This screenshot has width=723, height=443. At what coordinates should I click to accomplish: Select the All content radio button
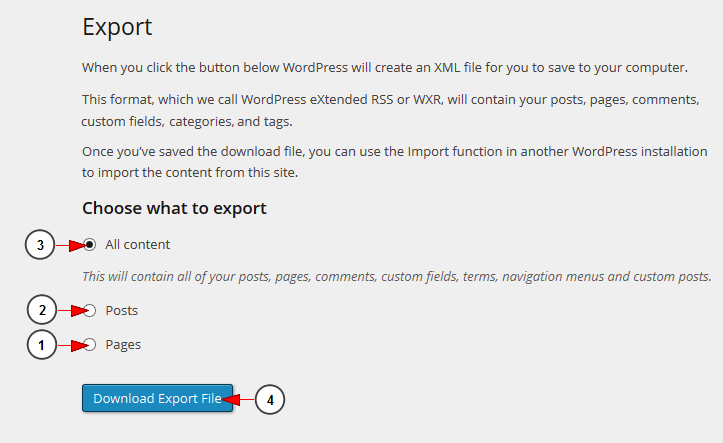pos(90,244)
